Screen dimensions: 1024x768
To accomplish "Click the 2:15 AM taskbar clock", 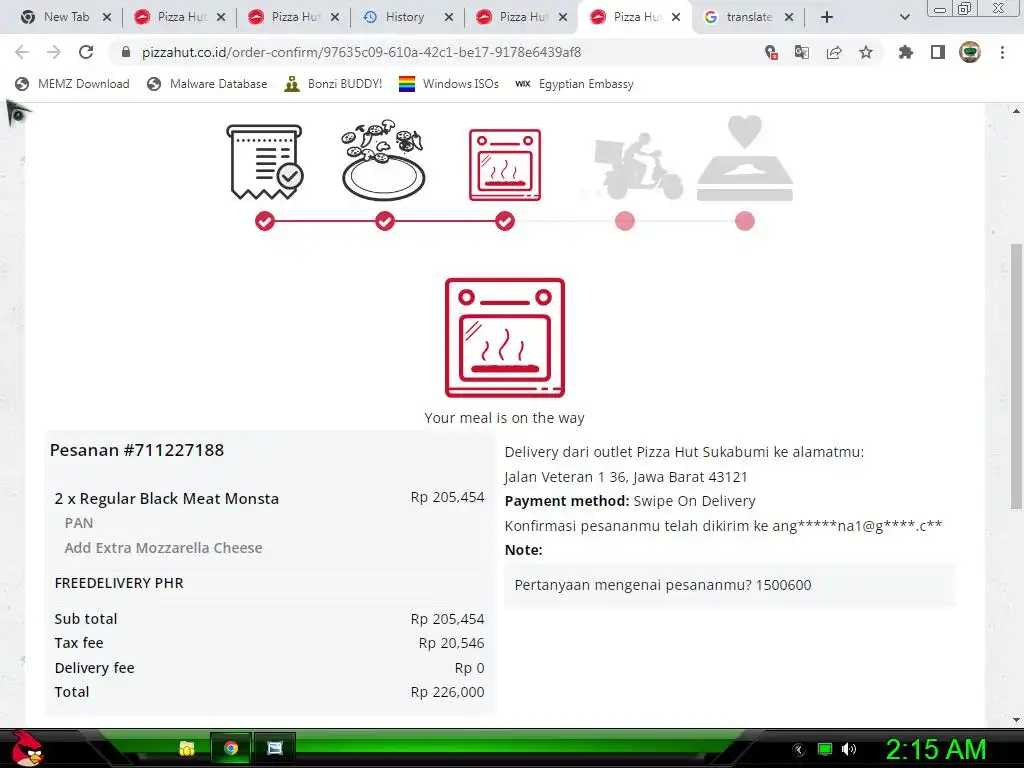I will 936,750.
